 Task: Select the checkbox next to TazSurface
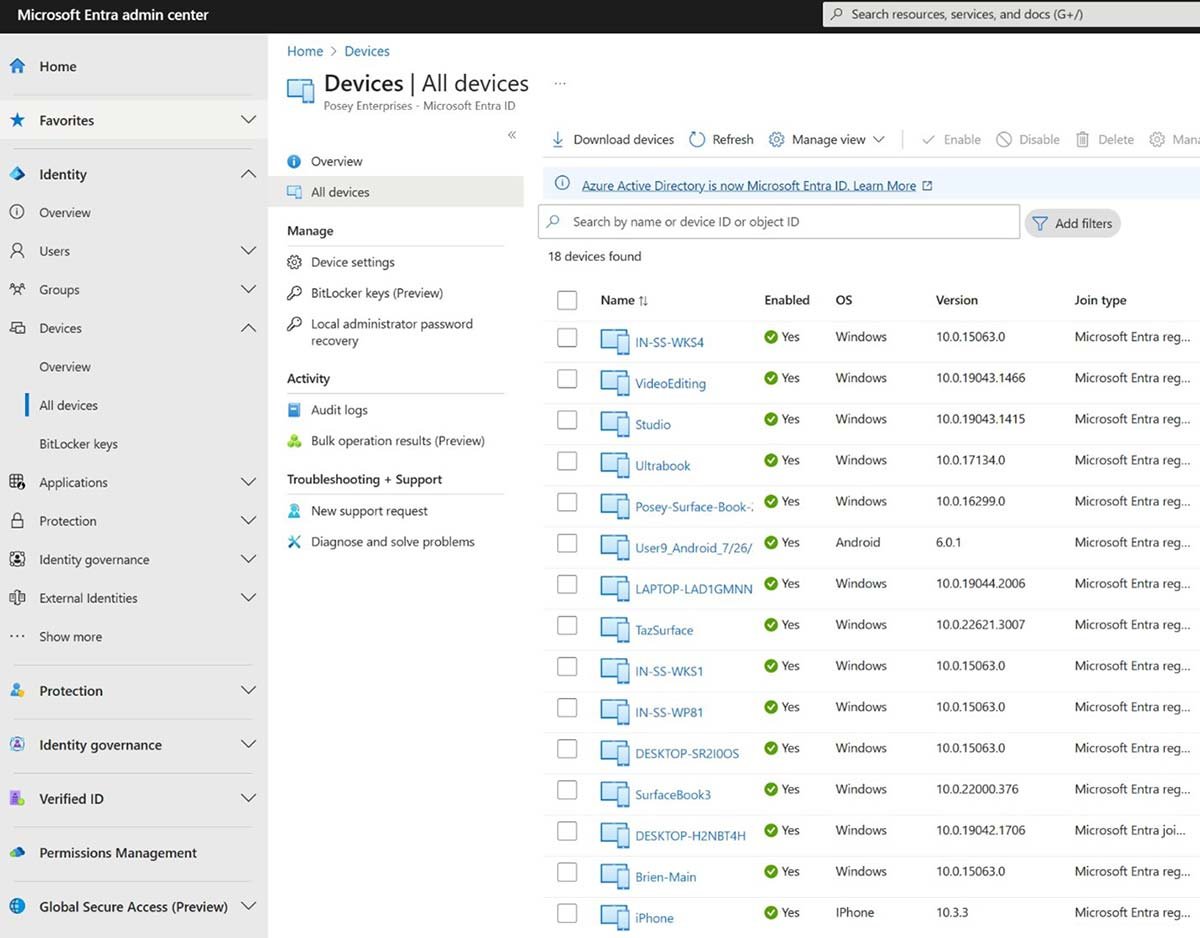567,625
